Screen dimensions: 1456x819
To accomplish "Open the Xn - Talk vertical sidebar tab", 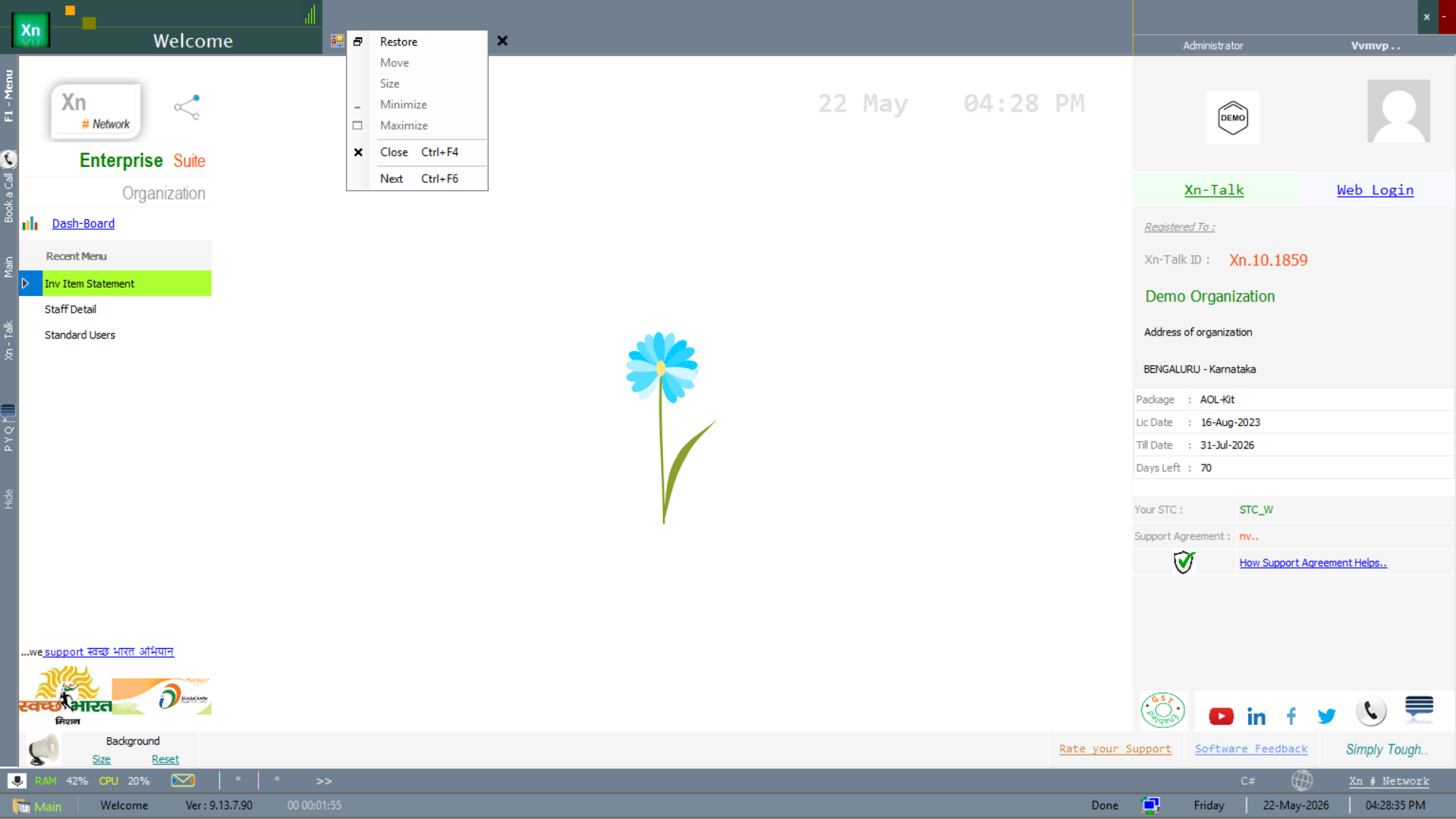I will coord(8,339).
